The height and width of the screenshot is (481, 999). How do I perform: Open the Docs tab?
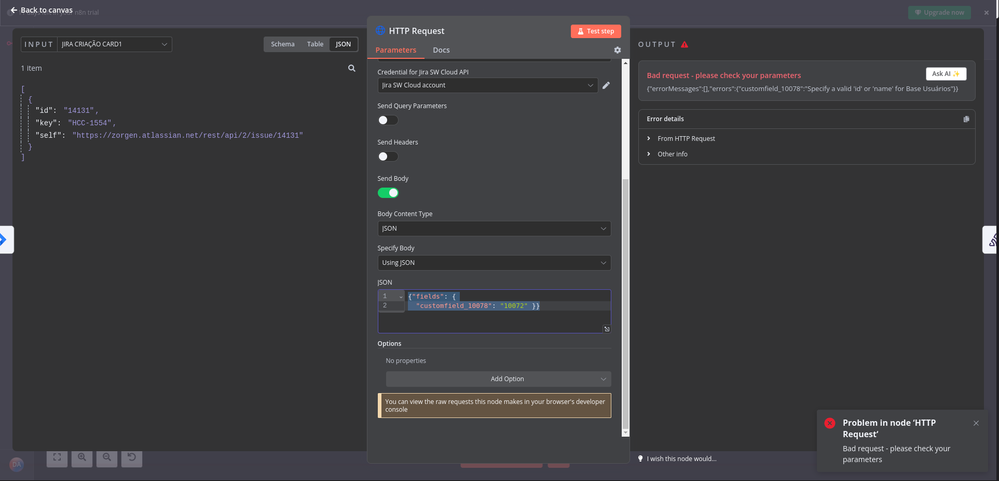(441, 50)
